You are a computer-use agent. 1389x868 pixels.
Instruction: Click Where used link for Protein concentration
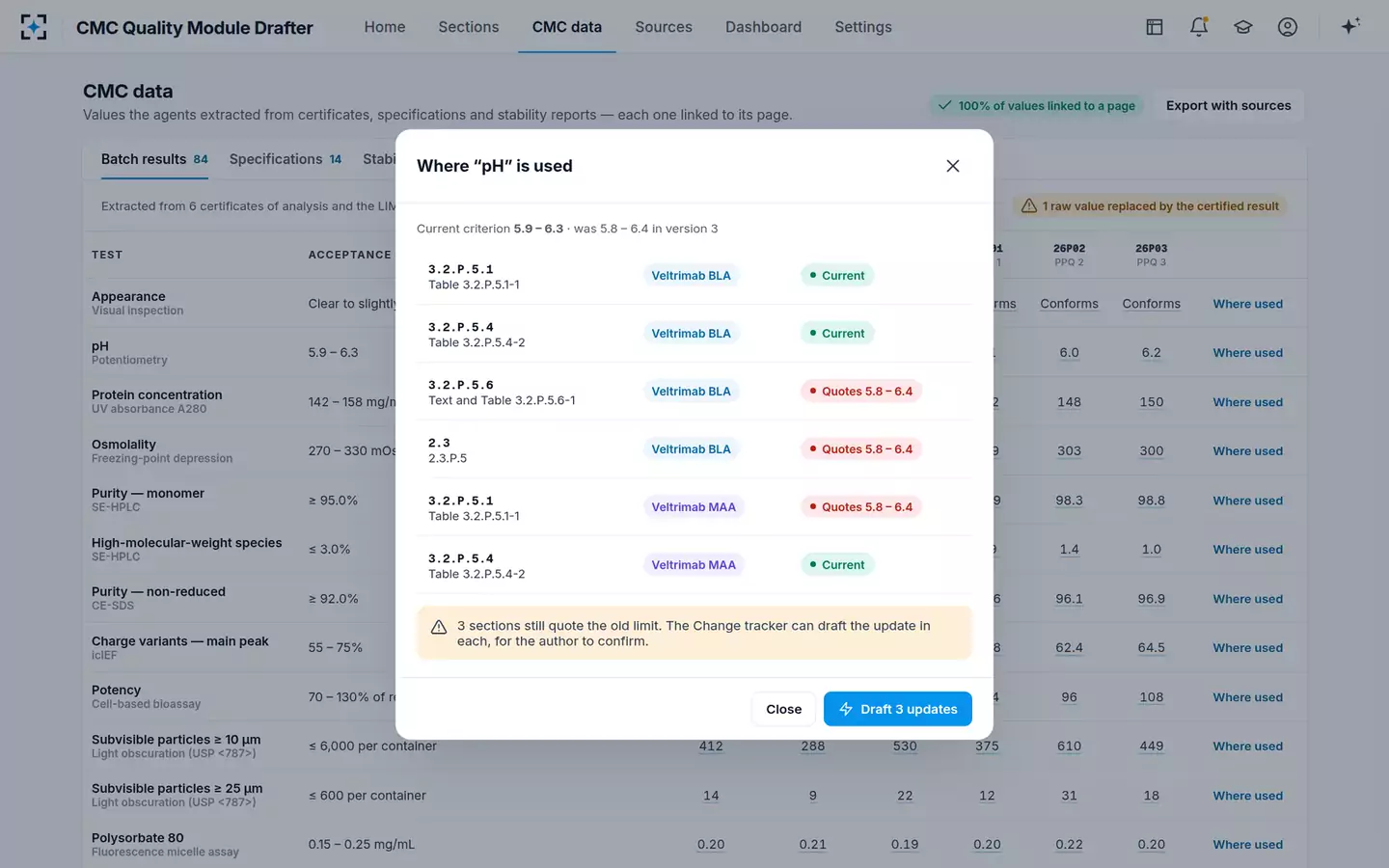[1248, 402]
